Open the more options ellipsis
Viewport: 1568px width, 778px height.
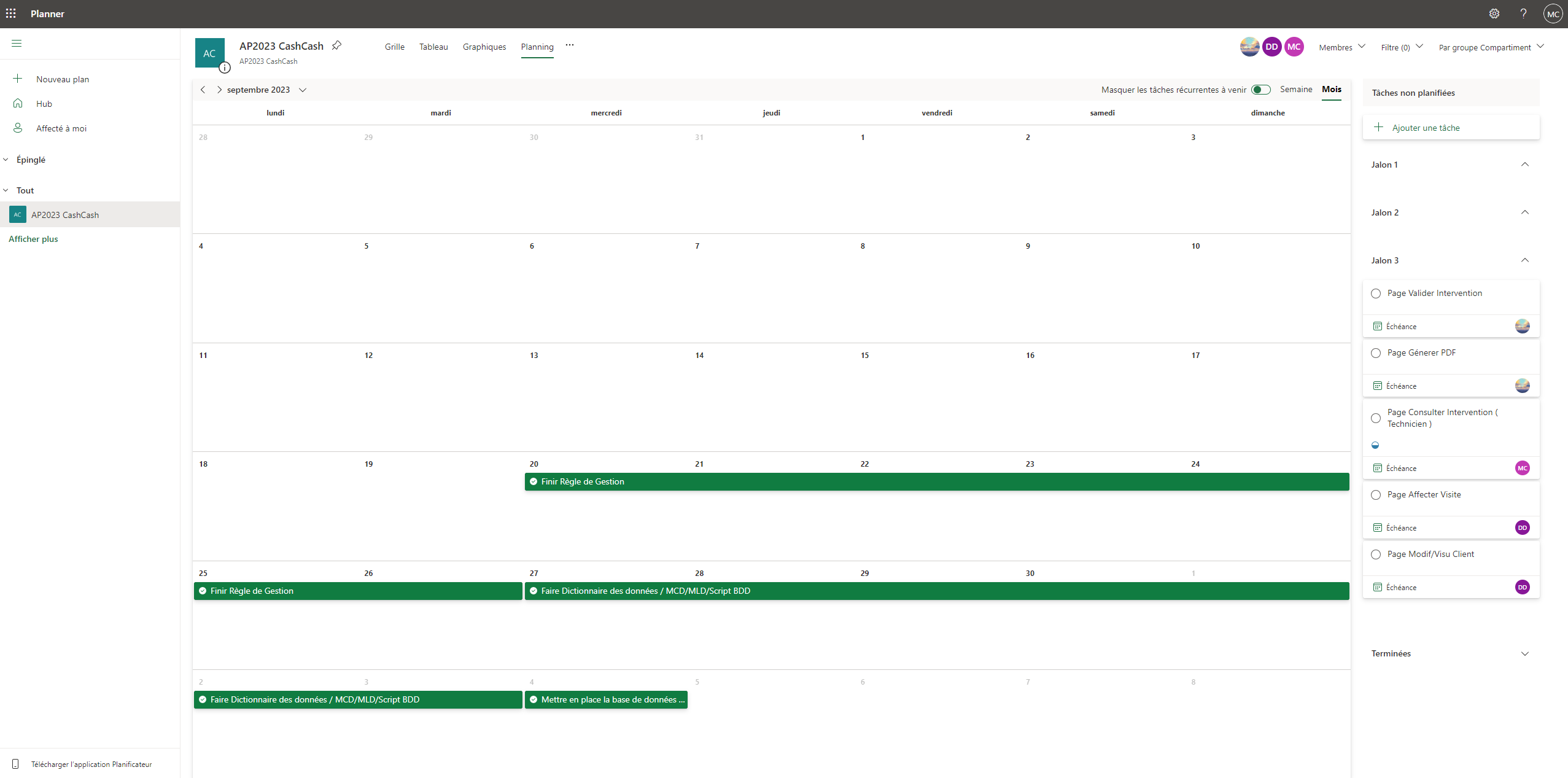[x=570, y=45]
